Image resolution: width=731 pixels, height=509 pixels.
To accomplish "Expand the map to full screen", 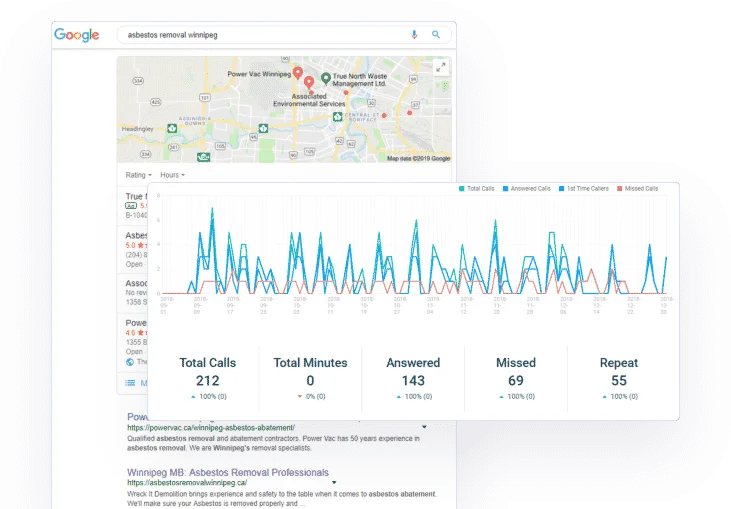I will (x=441, y=68).
